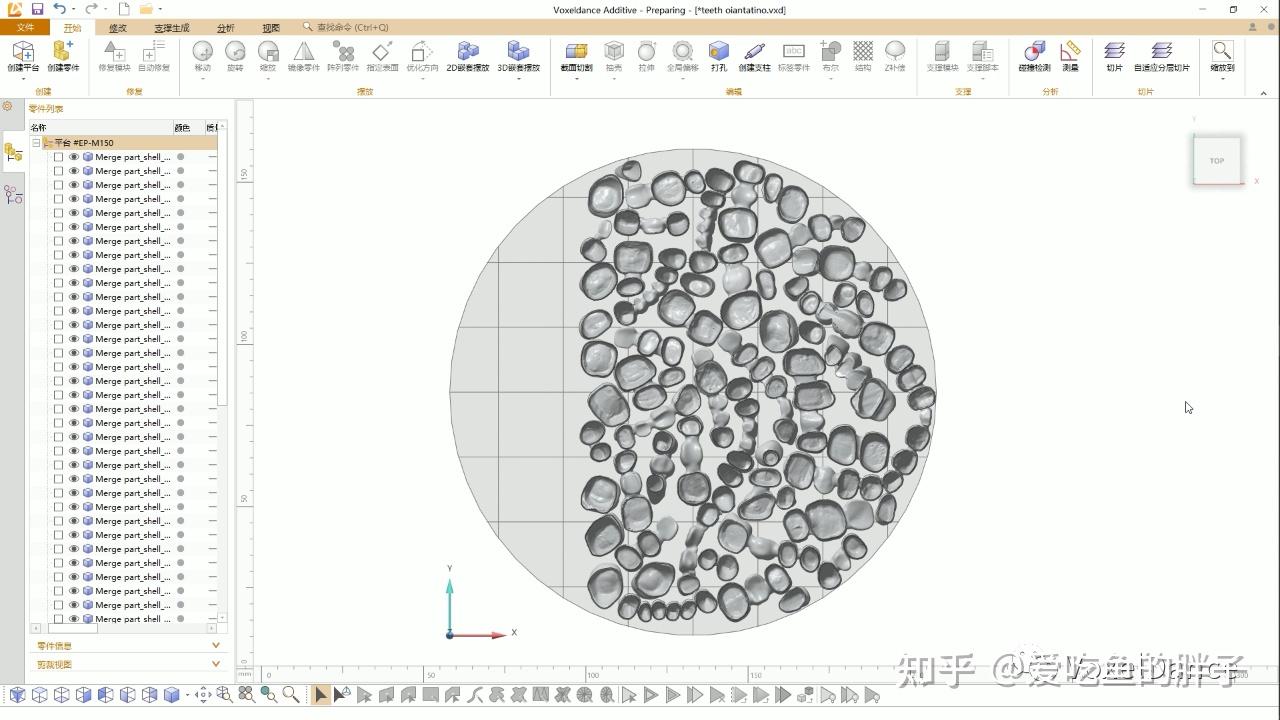Screen dimensions: 1280x720
Task: Open the 切片 (Slice) tool
Action: coord(1113,55)
